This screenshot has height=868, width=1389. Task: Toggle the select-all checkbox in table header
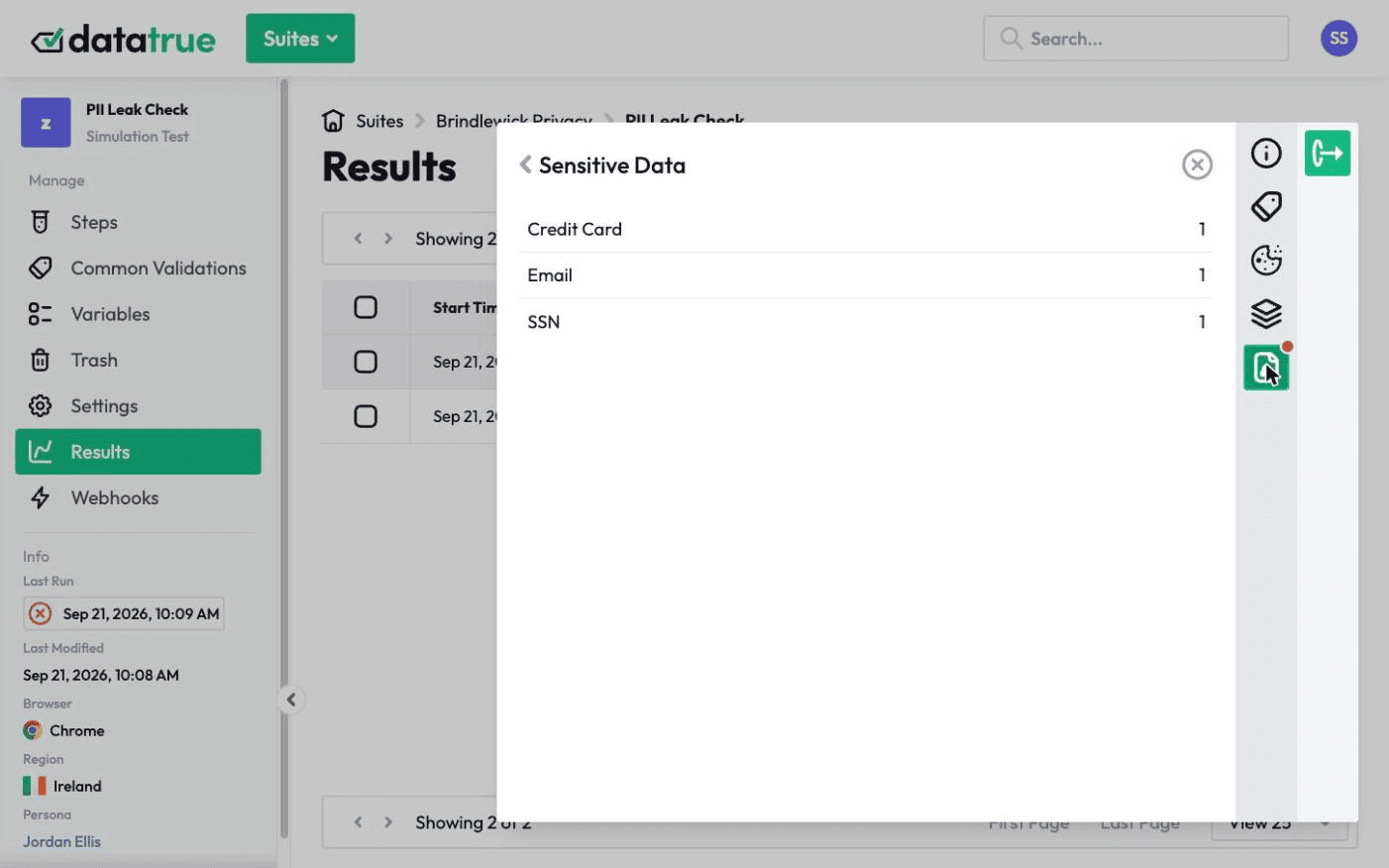click(366, 307)
